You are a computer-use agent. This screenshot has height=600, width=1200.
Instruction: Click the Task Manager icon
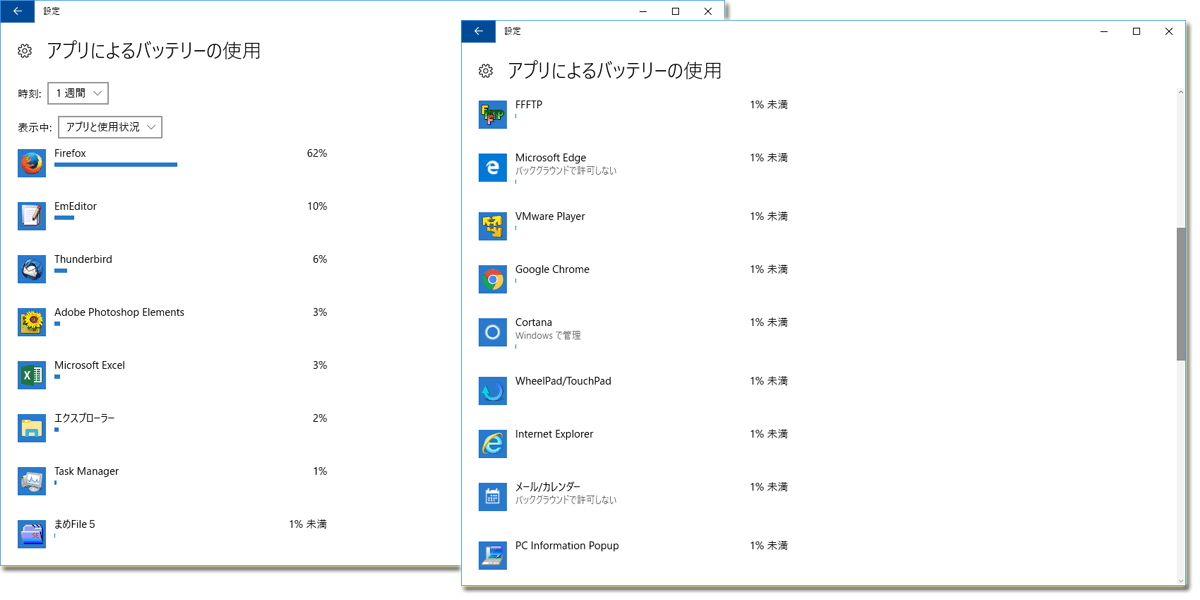(32, 481)
